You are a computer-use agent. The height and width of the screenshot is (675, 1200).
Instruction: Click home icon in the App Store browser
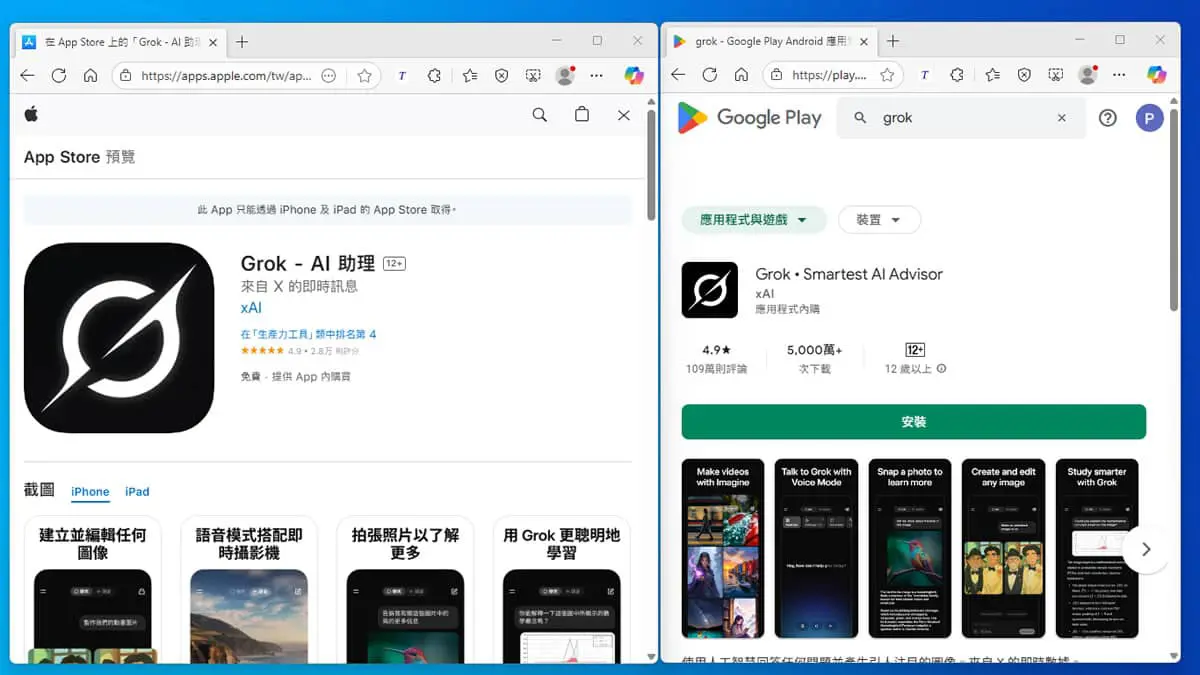point(90,75)
